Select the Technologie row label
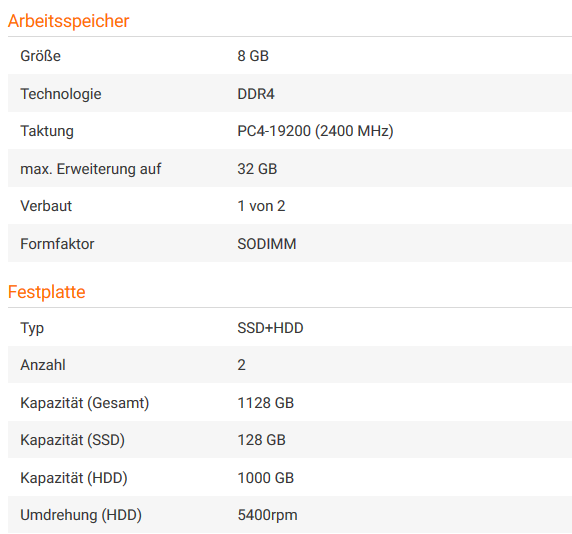 pos(61,94)
